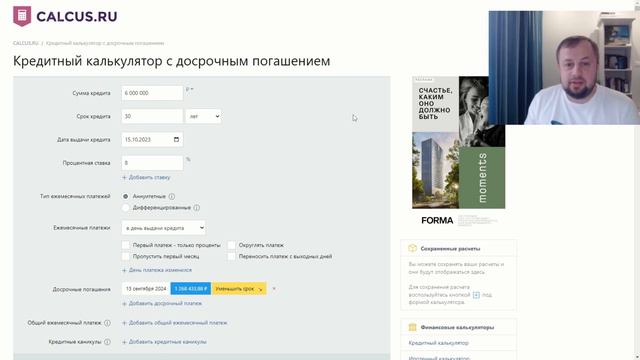640x360 pixels.
Task: Check Первый платеж - только проценты
Action: pos(126,245)
